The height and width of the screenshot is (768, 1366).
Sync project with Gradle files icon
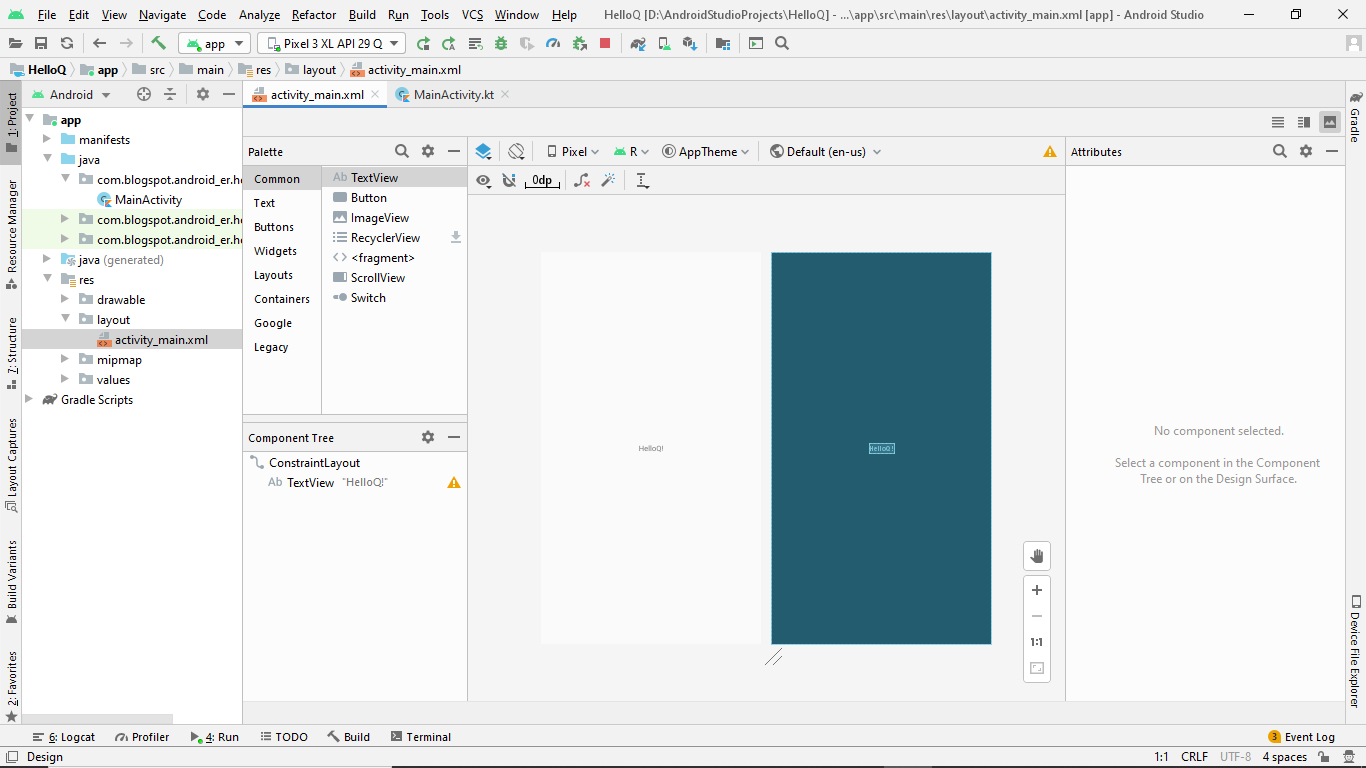pos(638,43)
